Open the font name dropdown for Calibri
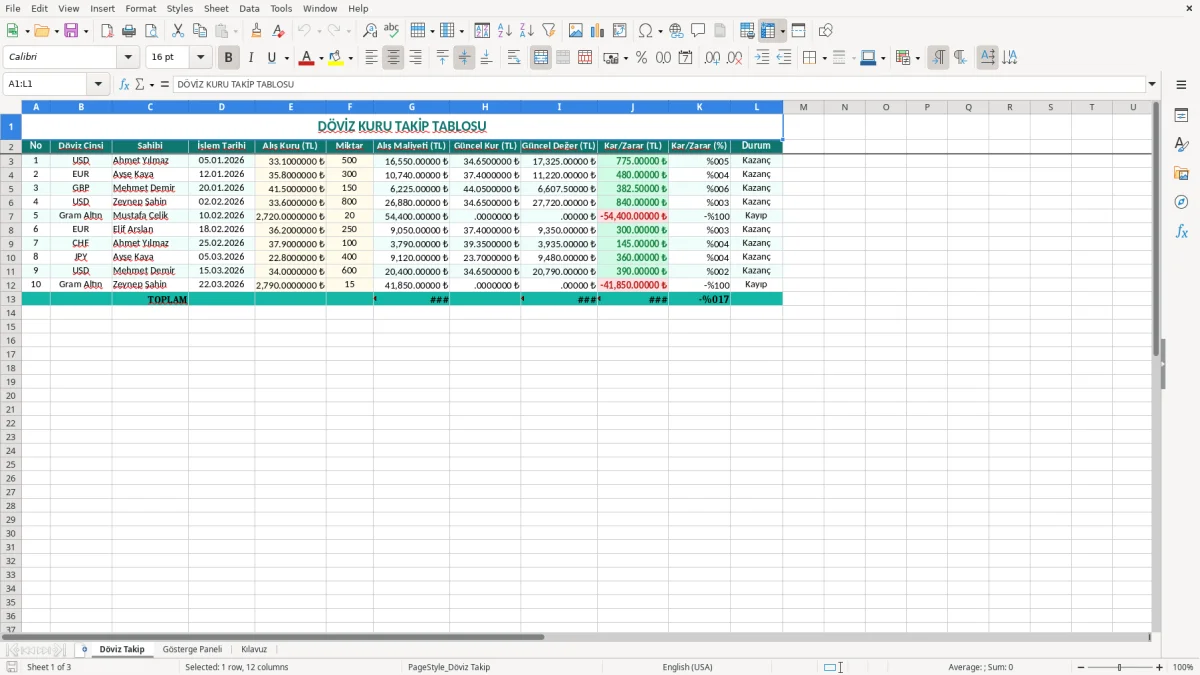Image resolution: width=1200 pixels, height=675 pixels. click(128, 58)
